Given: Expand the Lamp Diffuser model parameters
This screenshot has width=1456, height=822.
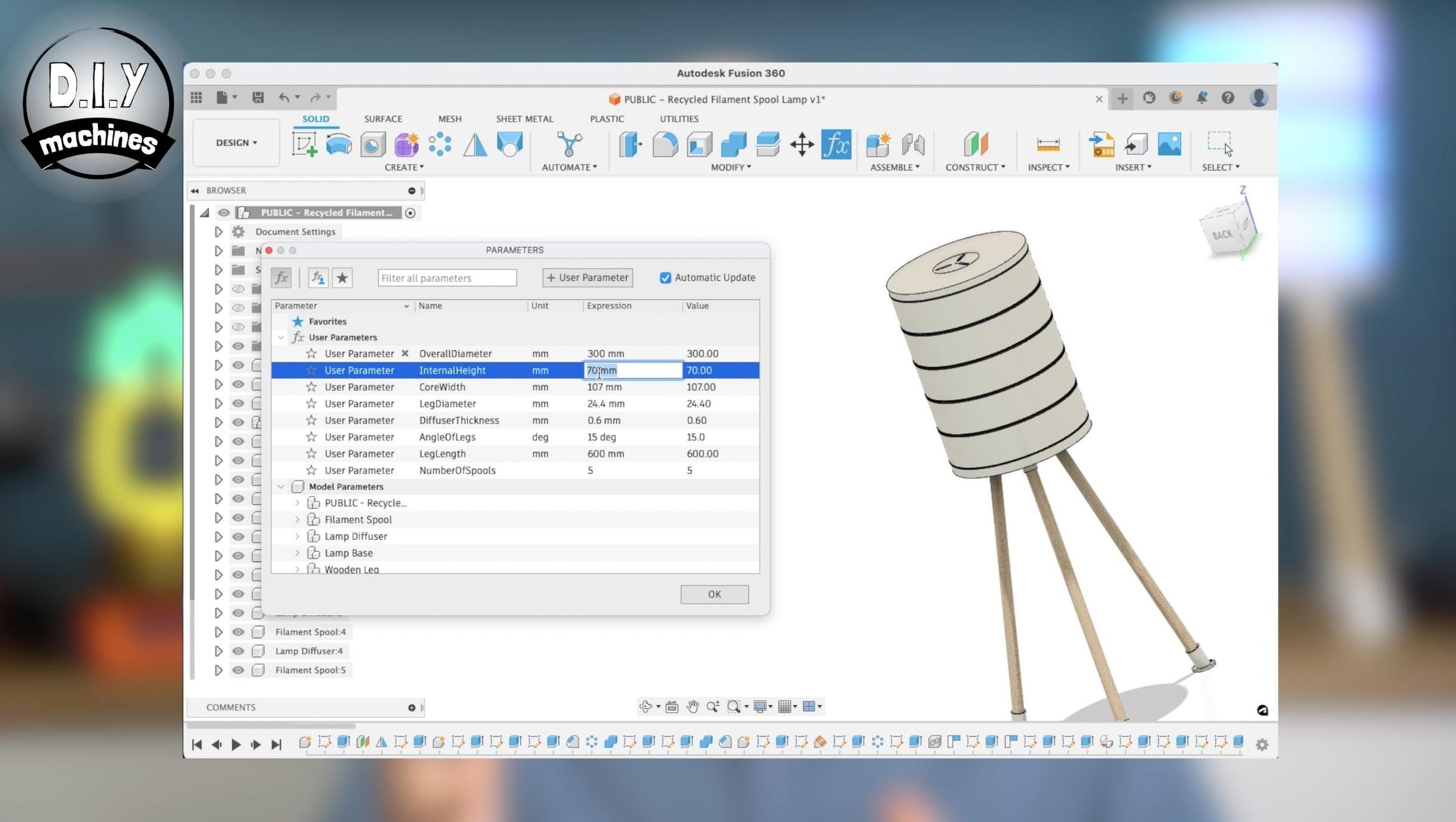Looking at the screenshot, I should (297, 536).
